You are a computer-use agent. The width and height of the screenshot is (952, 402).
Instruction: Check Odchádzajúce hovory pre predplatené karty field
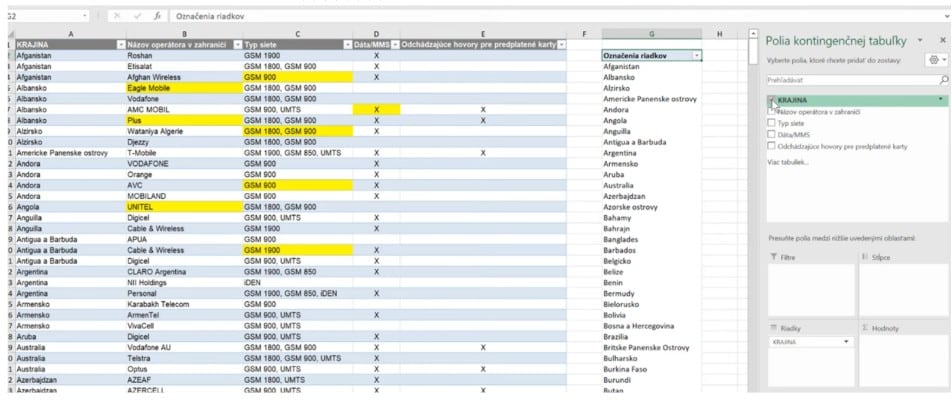pyautogui.click(x=771, y=146)
